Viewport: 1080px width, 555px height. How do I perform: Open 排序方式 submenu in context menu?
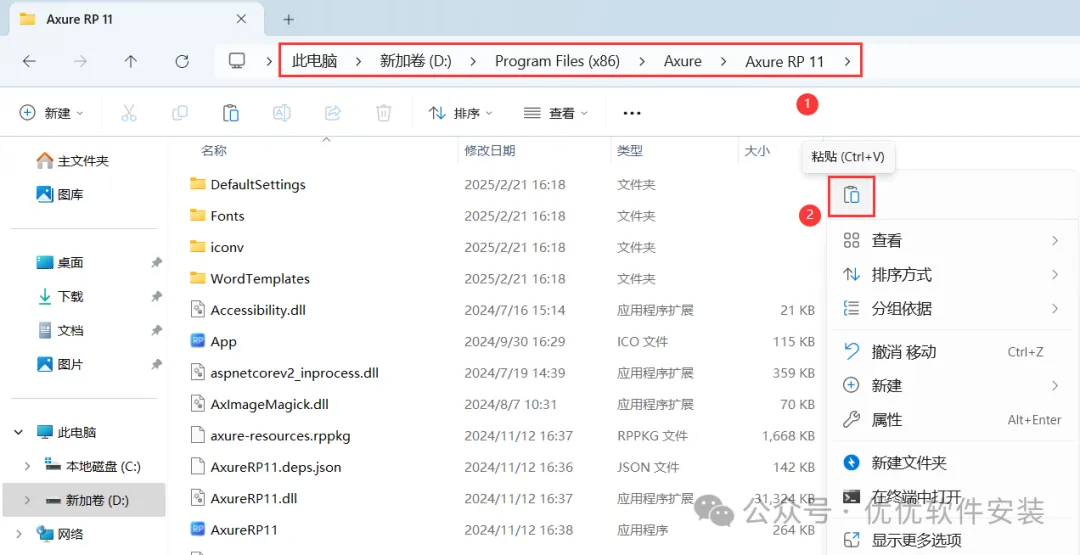[951, 275]
